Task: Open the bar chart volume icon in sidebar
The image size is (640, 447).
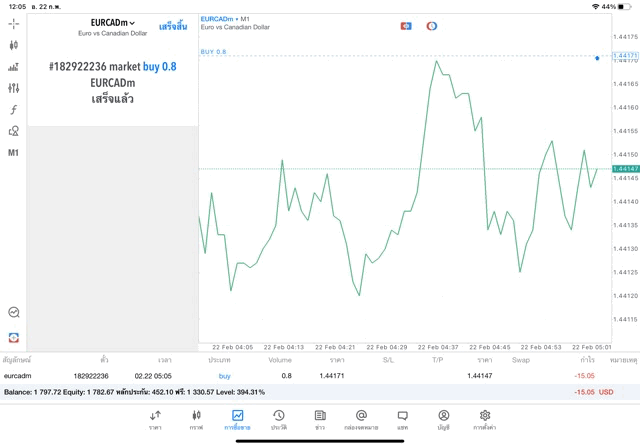Action: (x=13, y=67)
